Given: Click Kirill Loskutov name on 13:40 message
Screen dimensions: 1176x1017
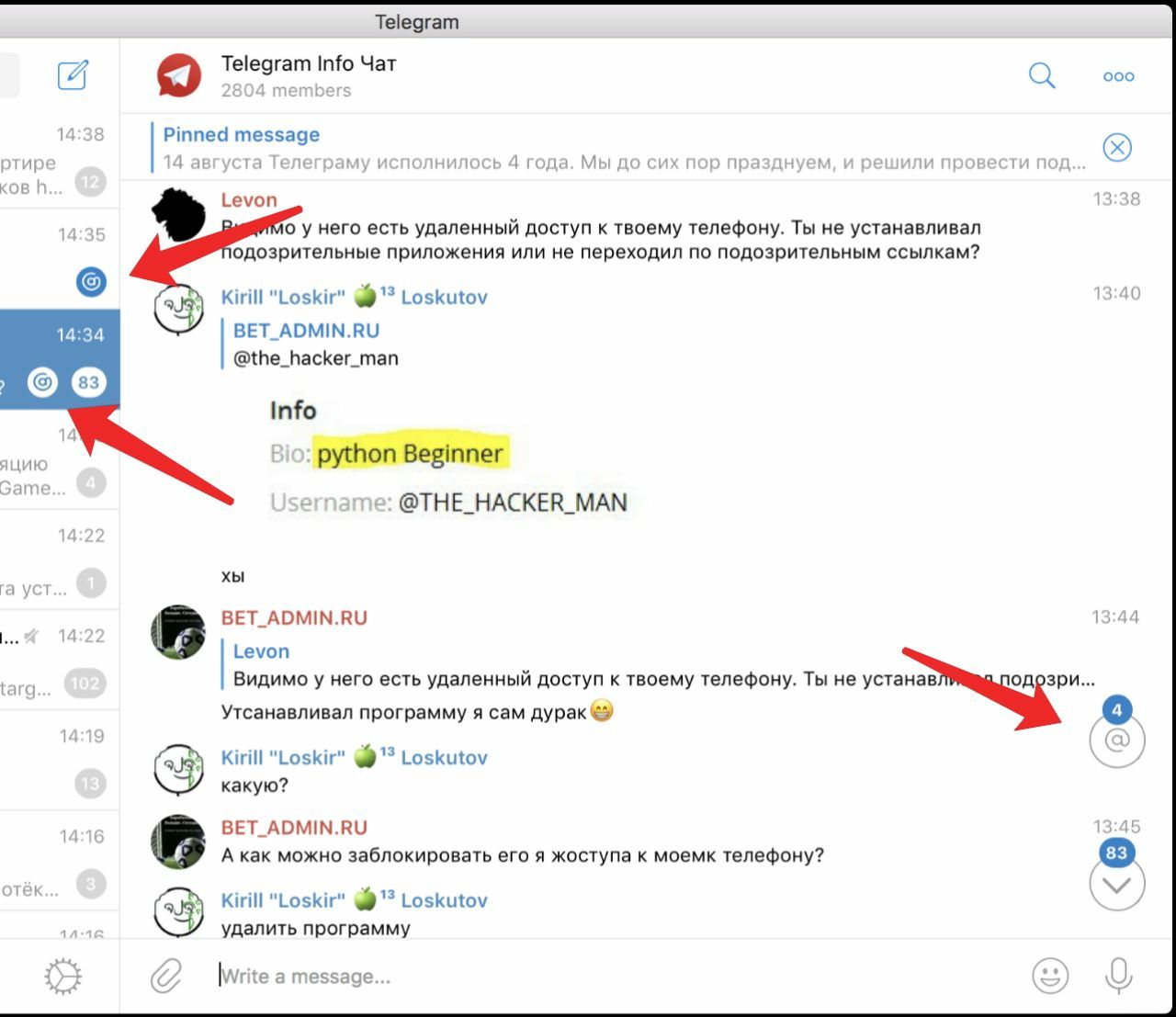Looking at the screenshot, I should tap(354, 297).
